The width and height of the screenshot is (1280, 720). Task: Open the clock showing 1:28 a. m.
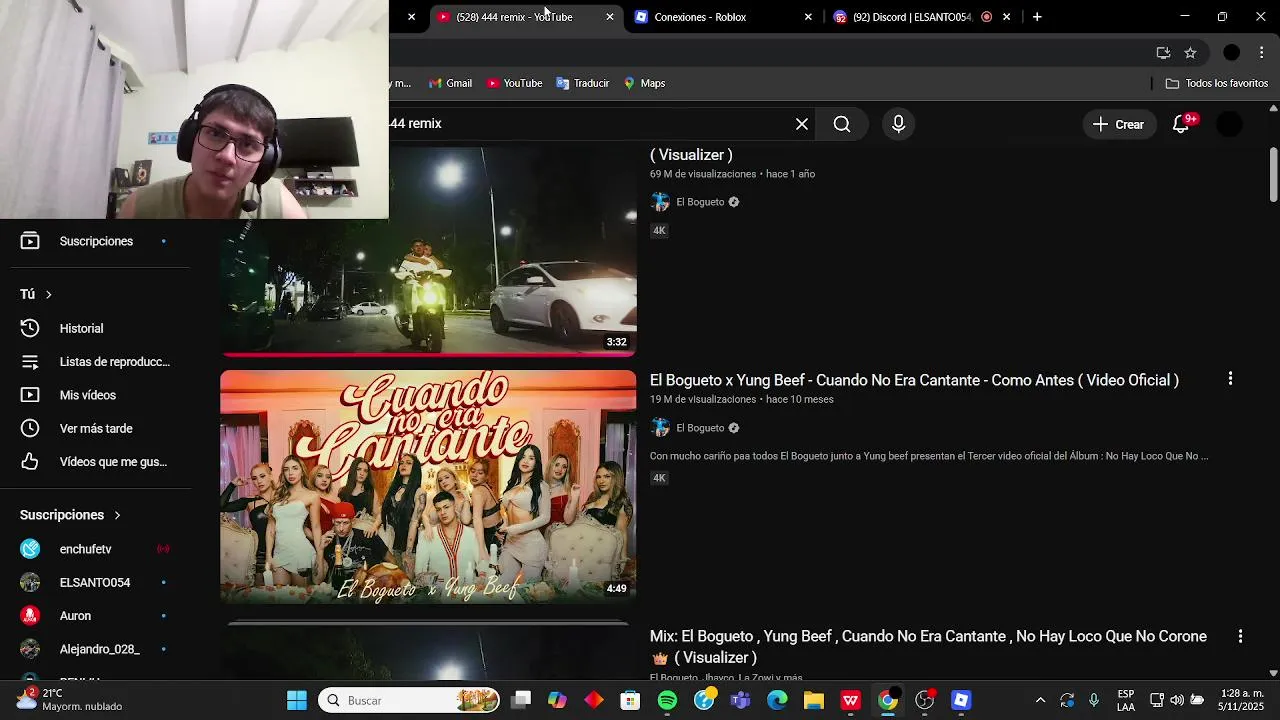pos(1243,700)
